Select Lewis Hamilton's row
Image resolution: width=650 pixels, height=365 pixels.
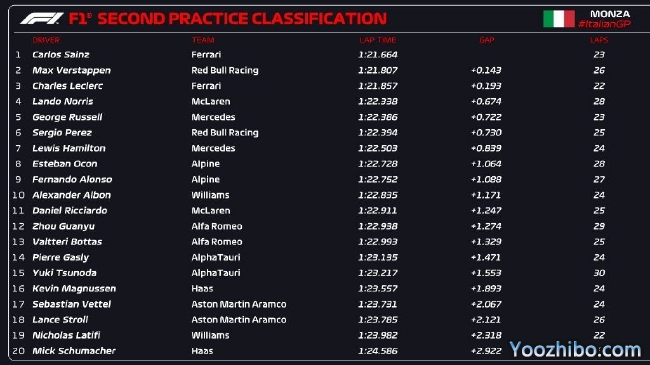pos(310,148)
